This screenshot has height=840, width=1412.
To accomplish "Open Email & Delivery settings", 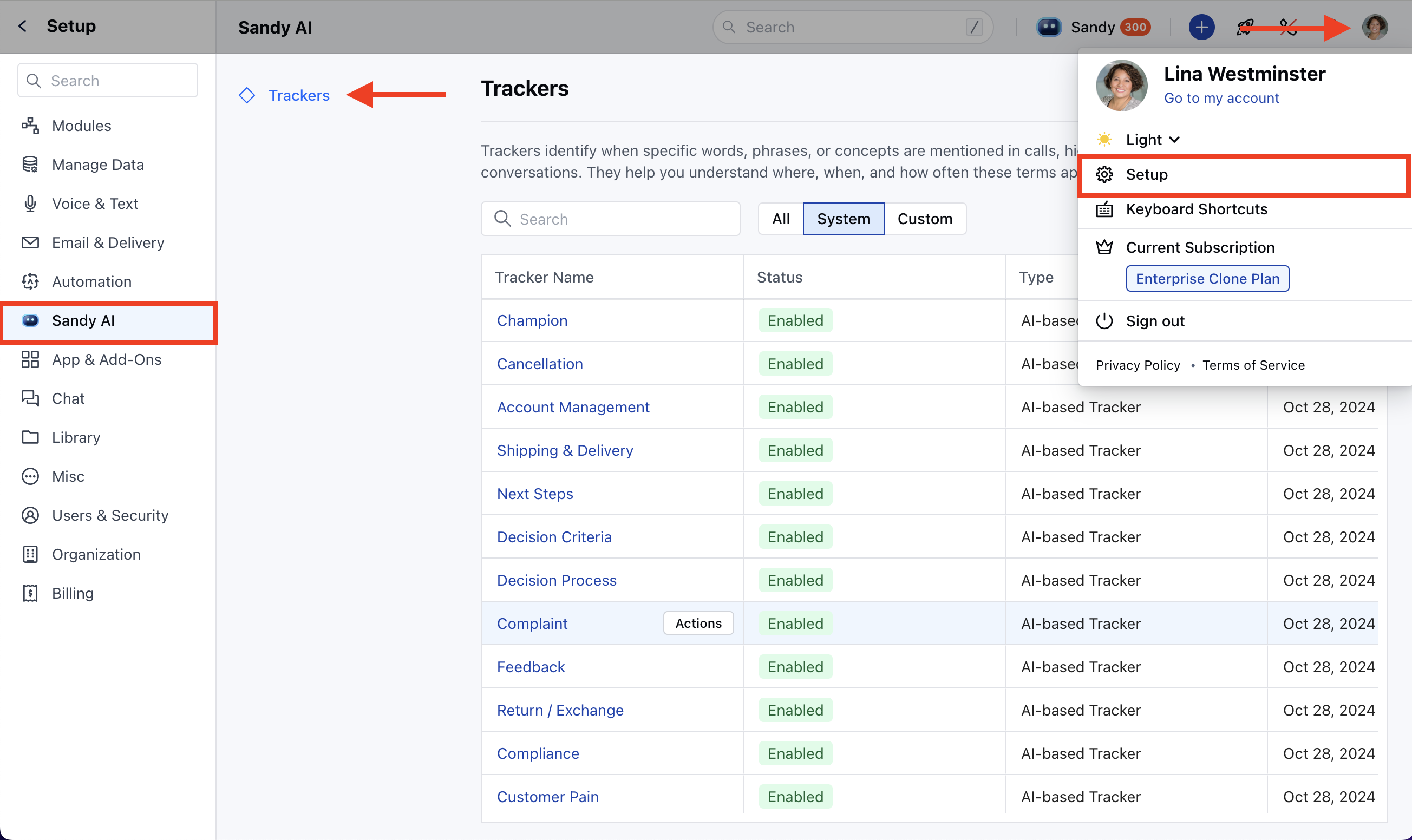I will [108, 243].
